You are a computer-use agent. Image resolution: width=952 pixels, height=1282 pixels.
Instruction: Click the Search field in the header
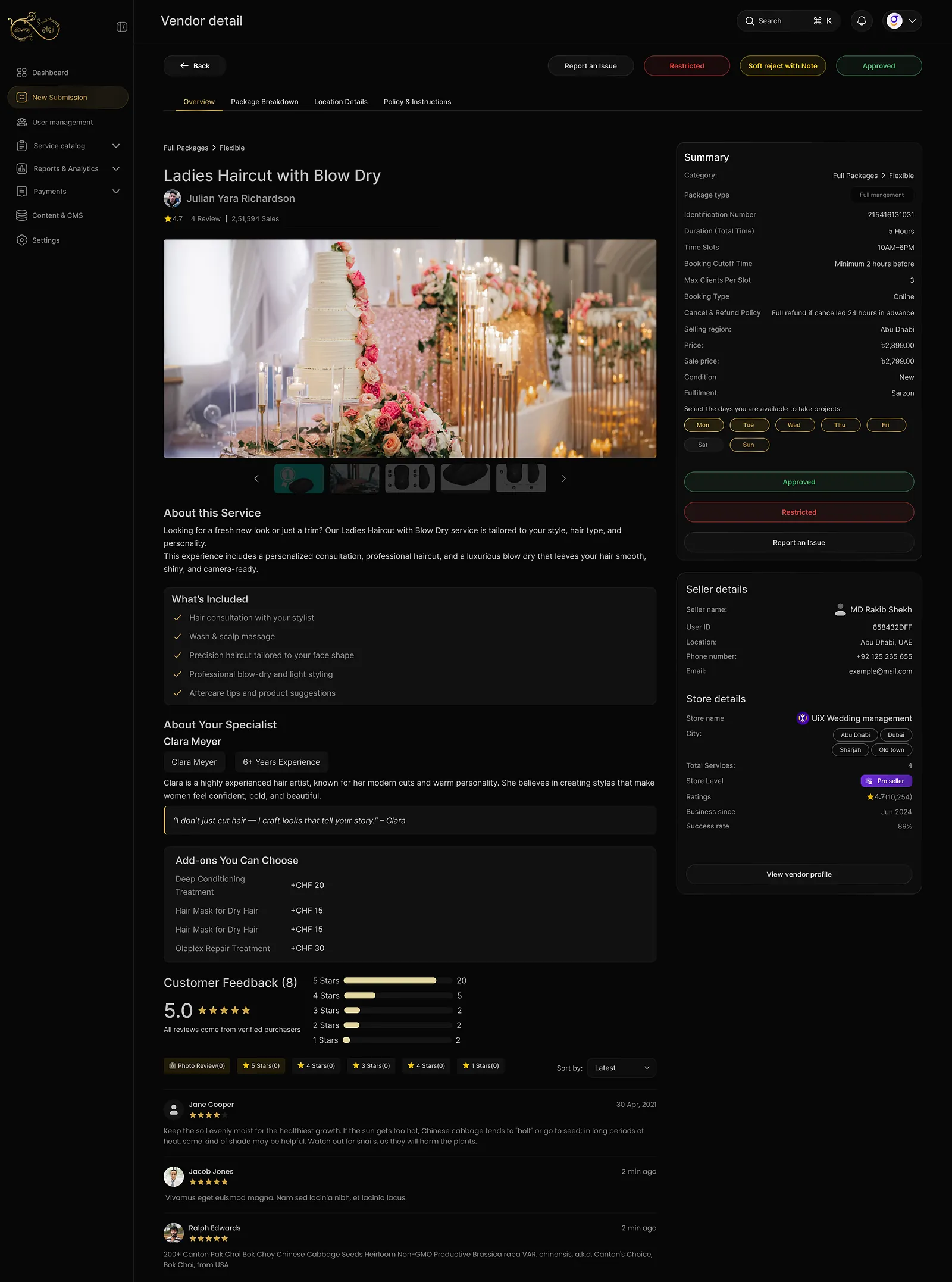point(788,21)
